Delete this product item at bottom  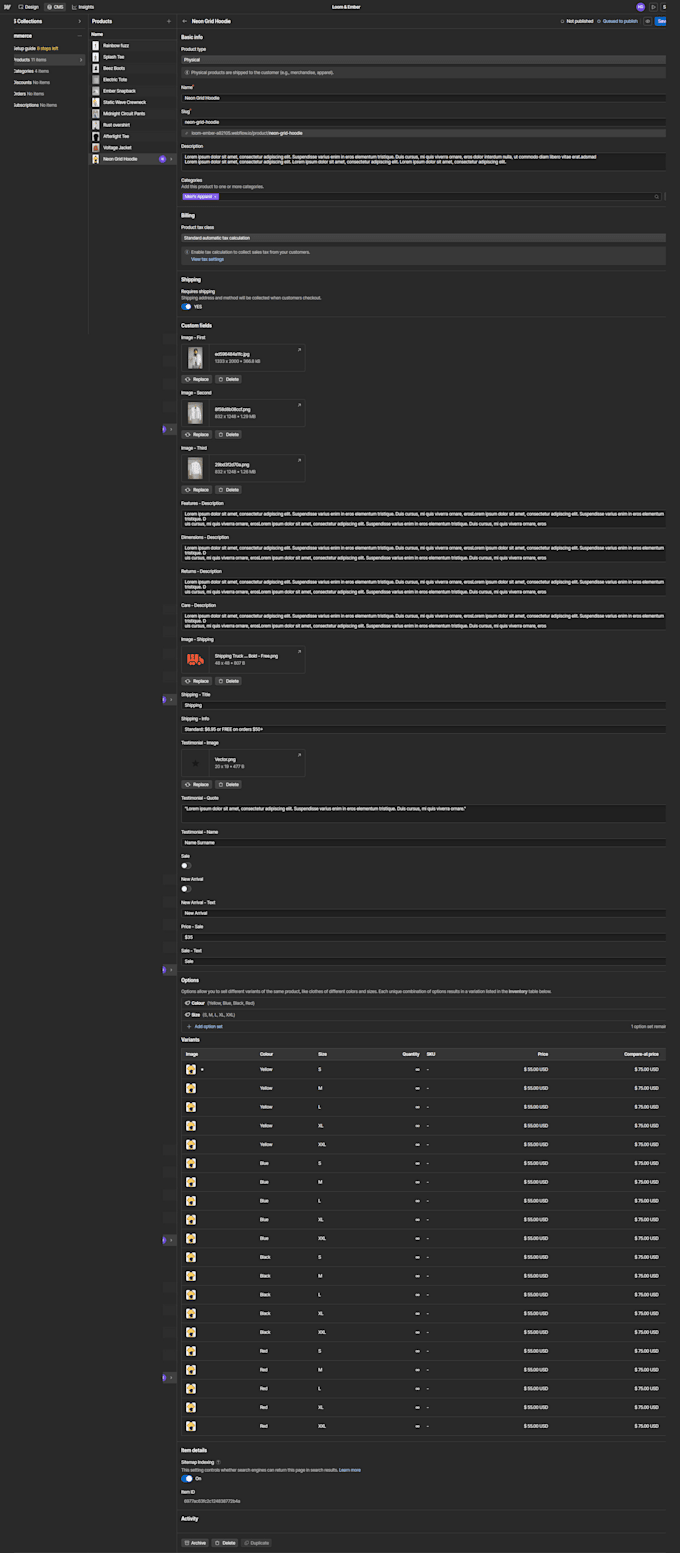click(x=225, y=1543)
